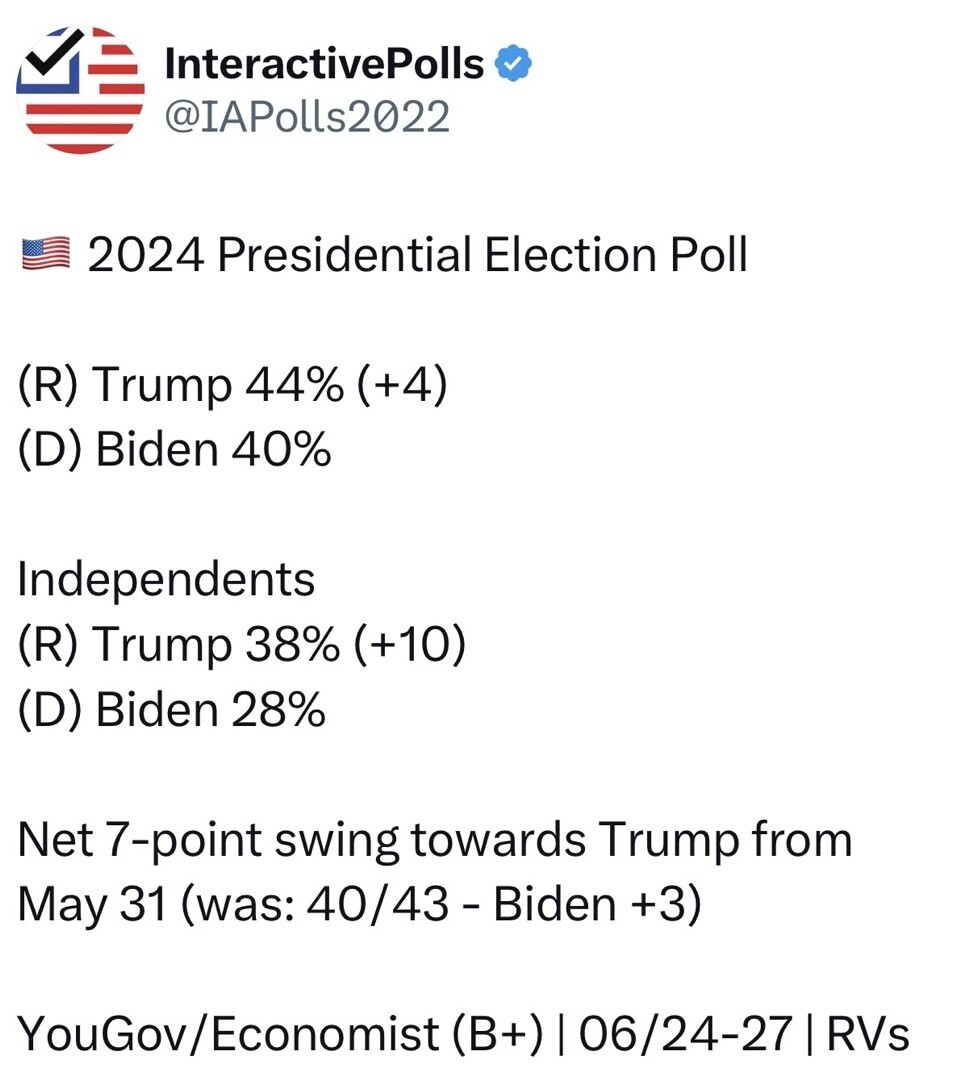953x1077 pixels.
Task: Click the YouGov/Economist pollster name
Action: (x=228, y=1034)
